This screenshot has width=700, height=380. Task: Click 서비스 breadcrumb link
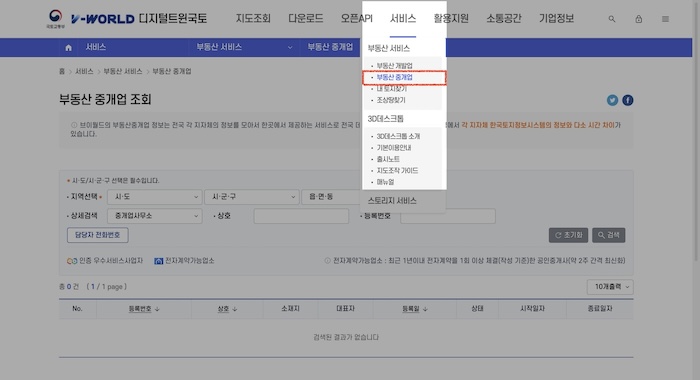(84, 71)
